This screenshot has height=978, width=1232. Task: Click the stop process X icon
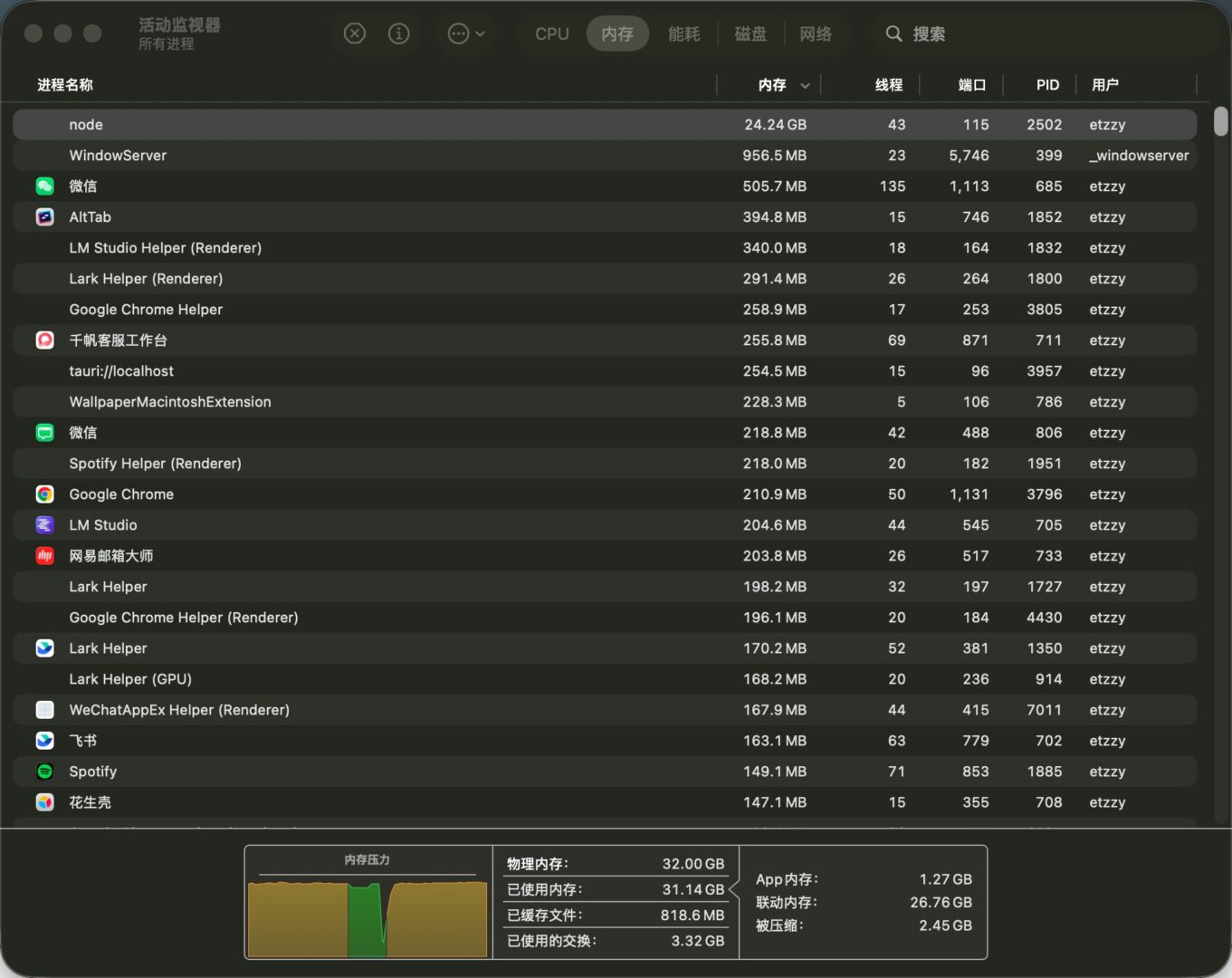pos(355,34)
